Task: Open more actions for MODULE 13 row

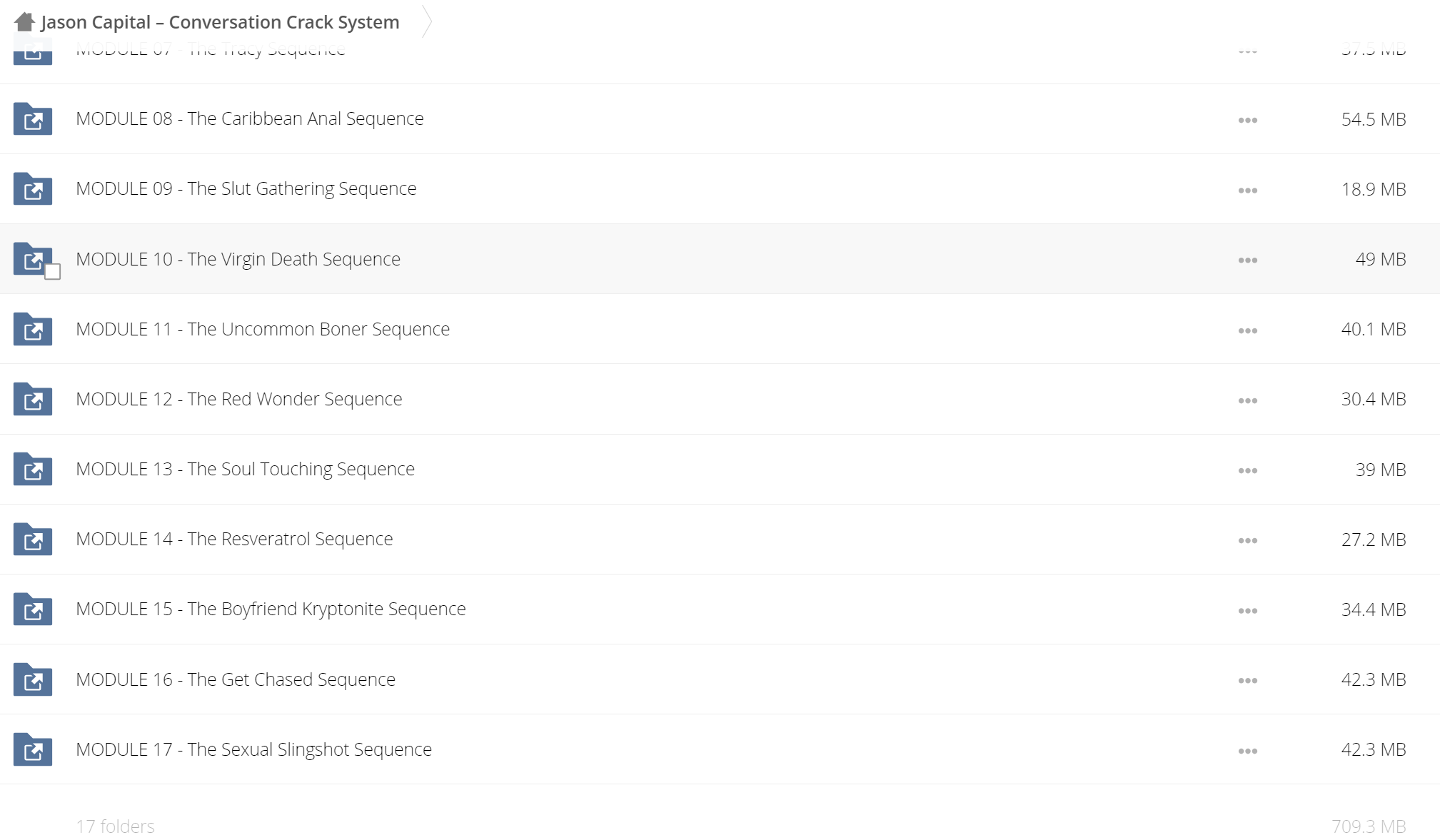Action: pyautogui.click(x=1247, y=470)
